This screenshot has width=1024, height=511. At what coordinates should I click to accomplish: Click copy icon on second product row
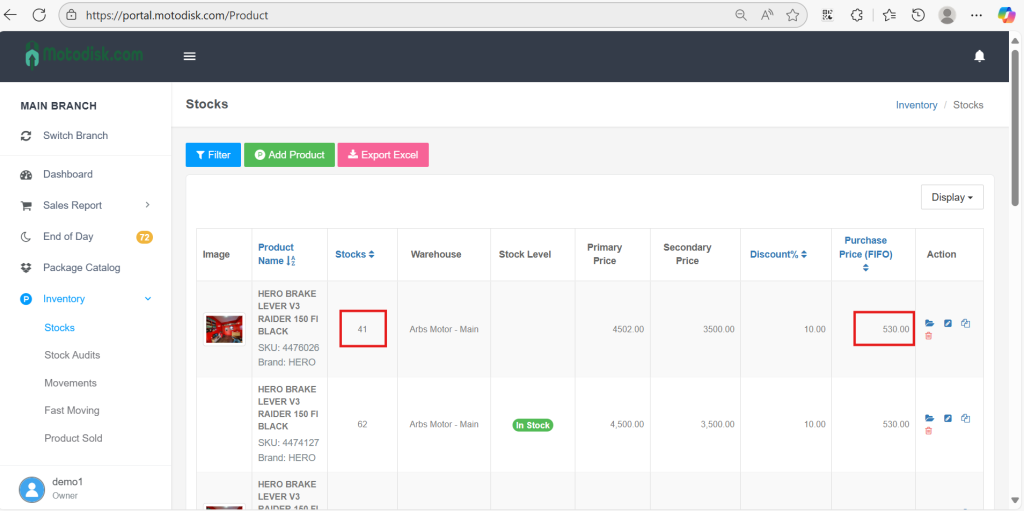tap(966, 418)
